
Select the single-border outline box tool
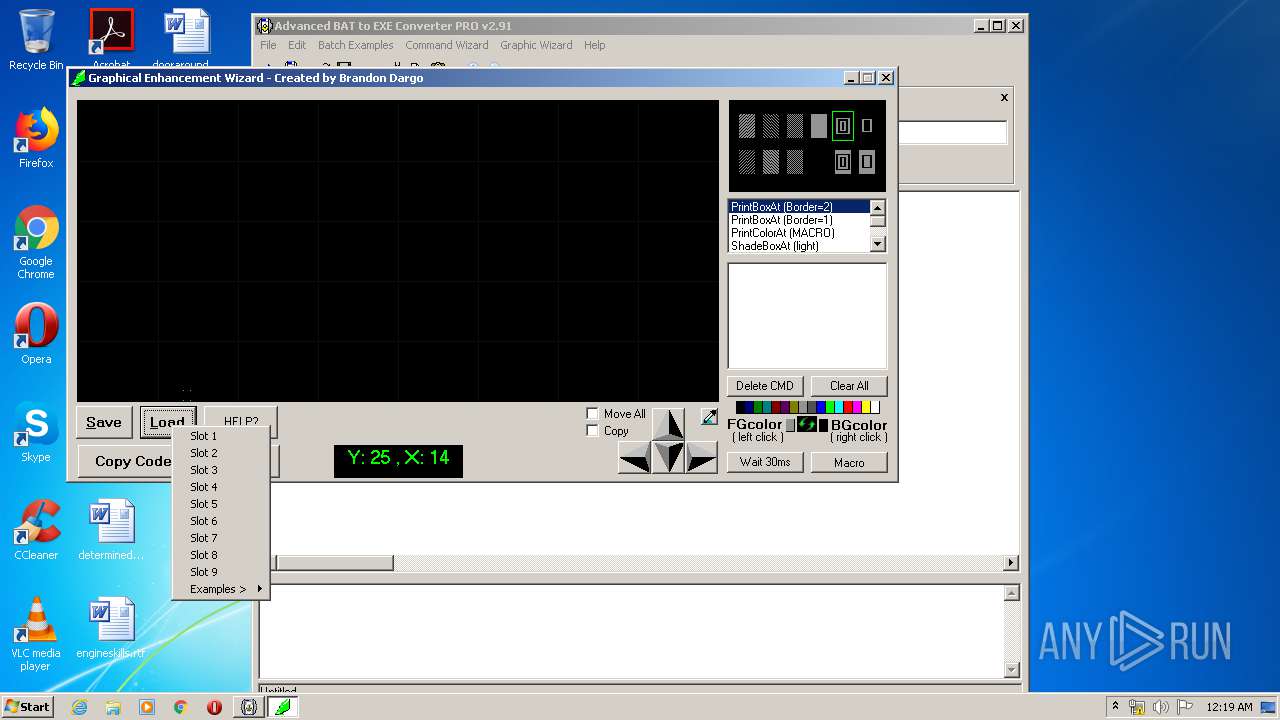click(867, 126)
